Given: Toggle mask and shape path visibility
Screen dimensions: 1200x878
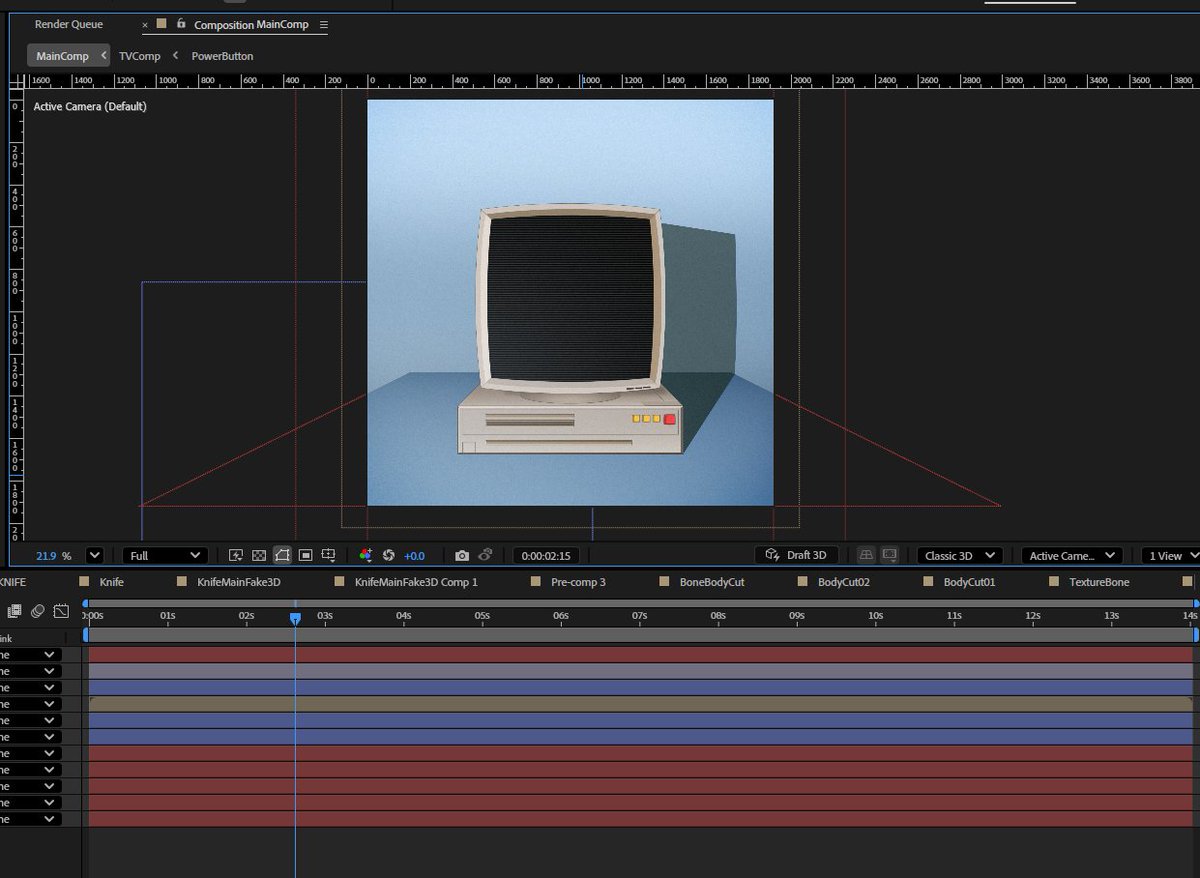Looking at the screenshot, I should point(282,555).
